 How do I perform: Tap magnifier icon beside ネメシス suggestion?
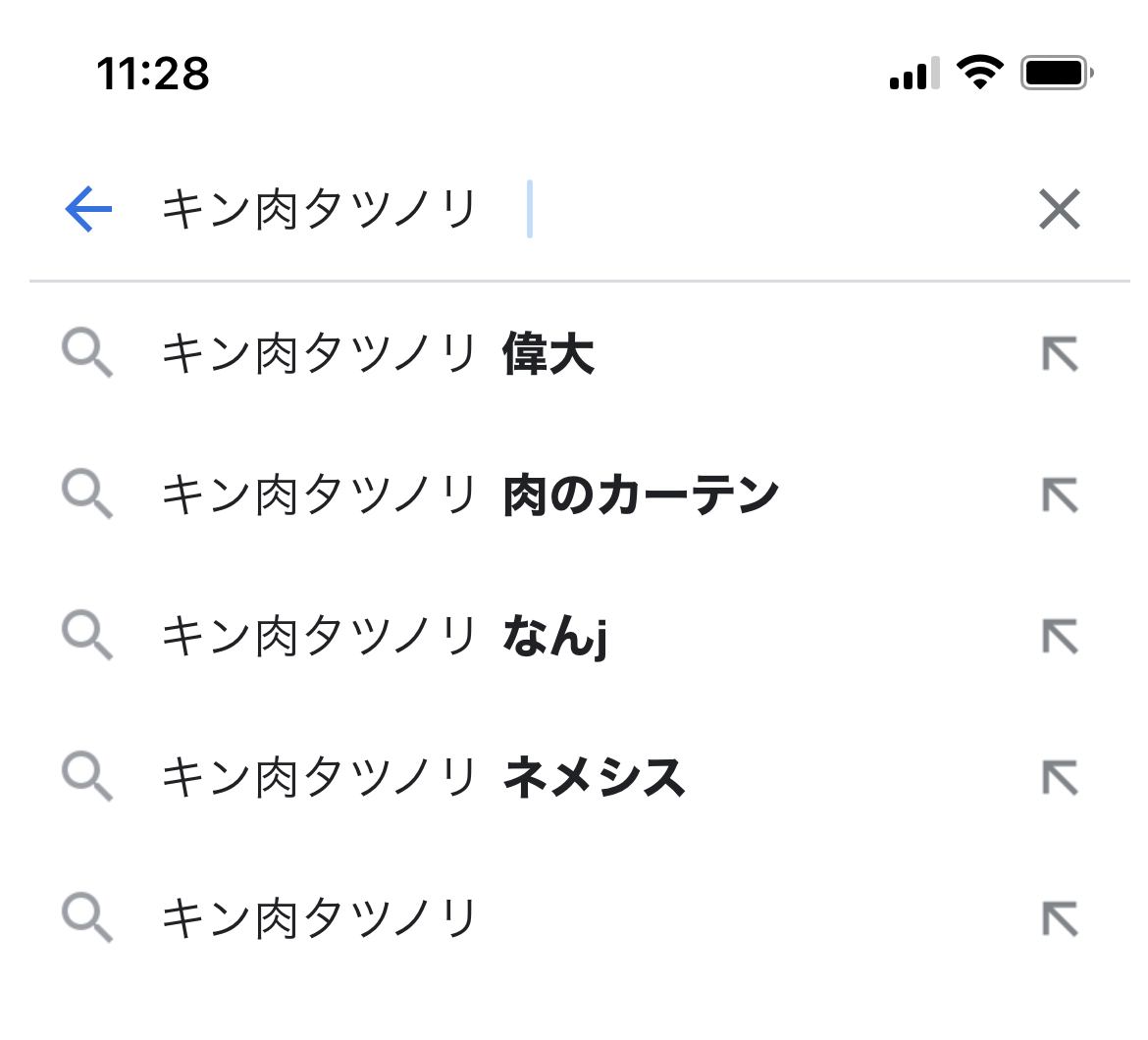point(87,778)
